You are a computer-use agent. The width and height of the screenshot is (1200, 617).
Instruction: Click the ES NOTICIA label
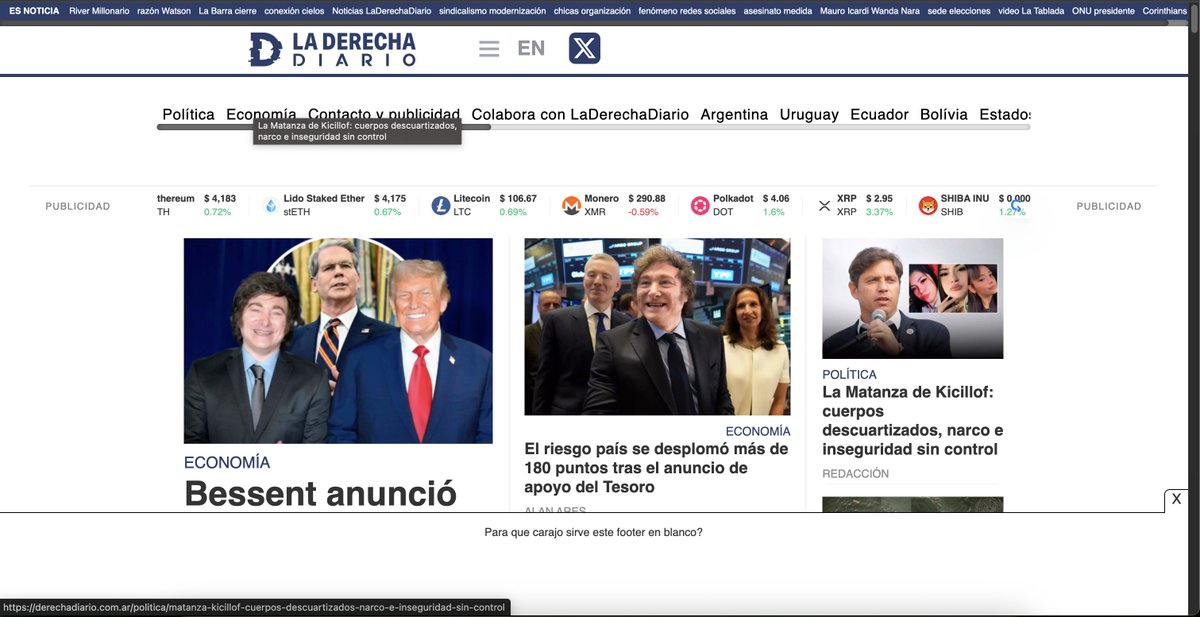point(34,11)
